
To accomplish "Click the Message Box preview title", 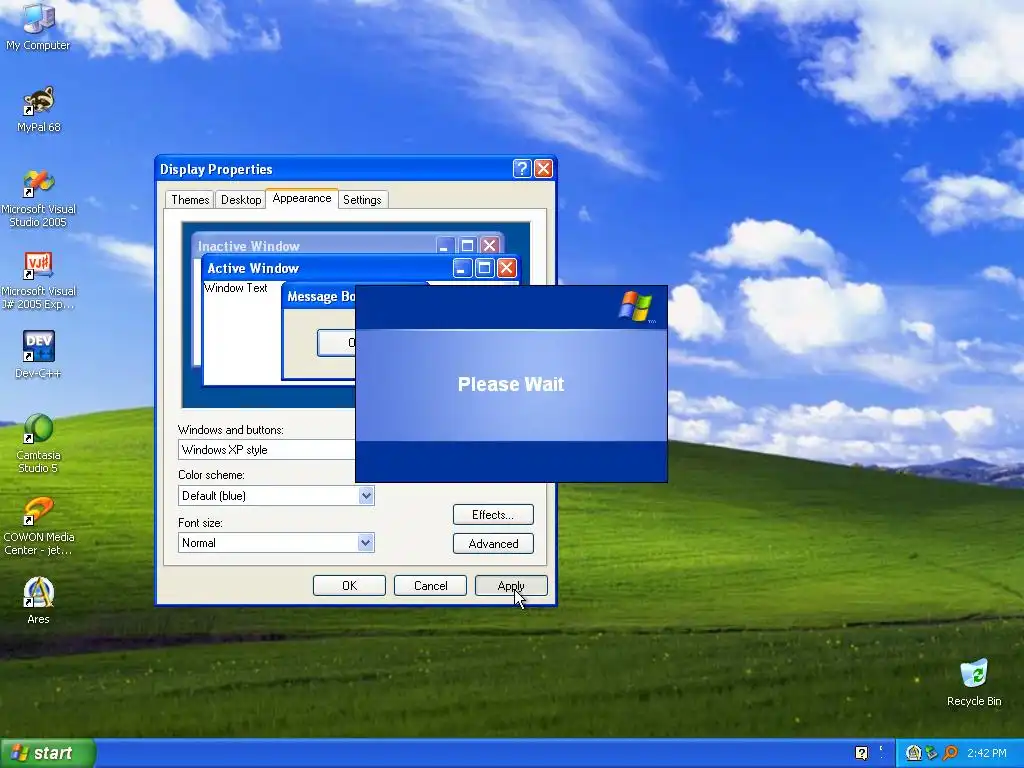I will tap(321, 296).
